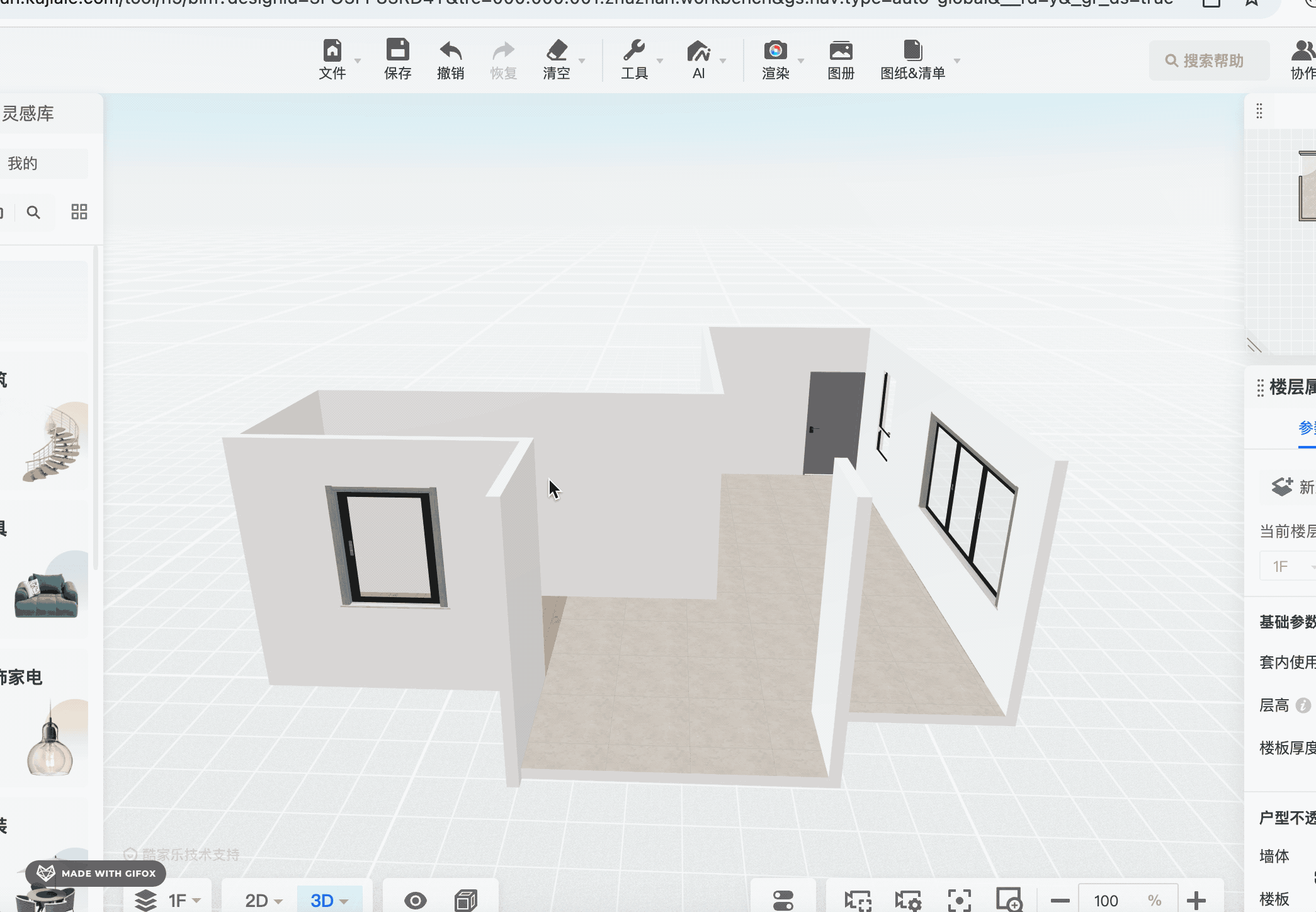Click the minimap resize corner handle
1316x912 pixels.
[x=1254, y=345]
